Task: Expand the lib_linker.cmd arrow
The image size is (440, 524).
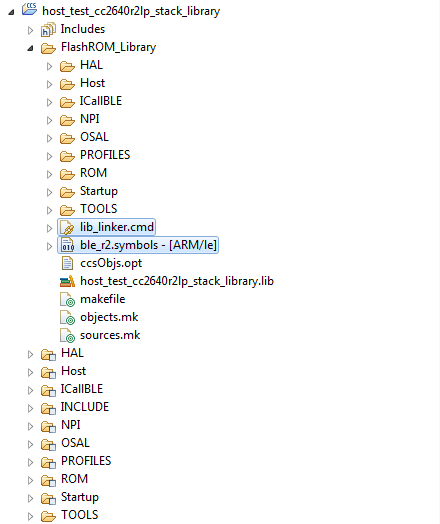Action: (x=49, y=228)
